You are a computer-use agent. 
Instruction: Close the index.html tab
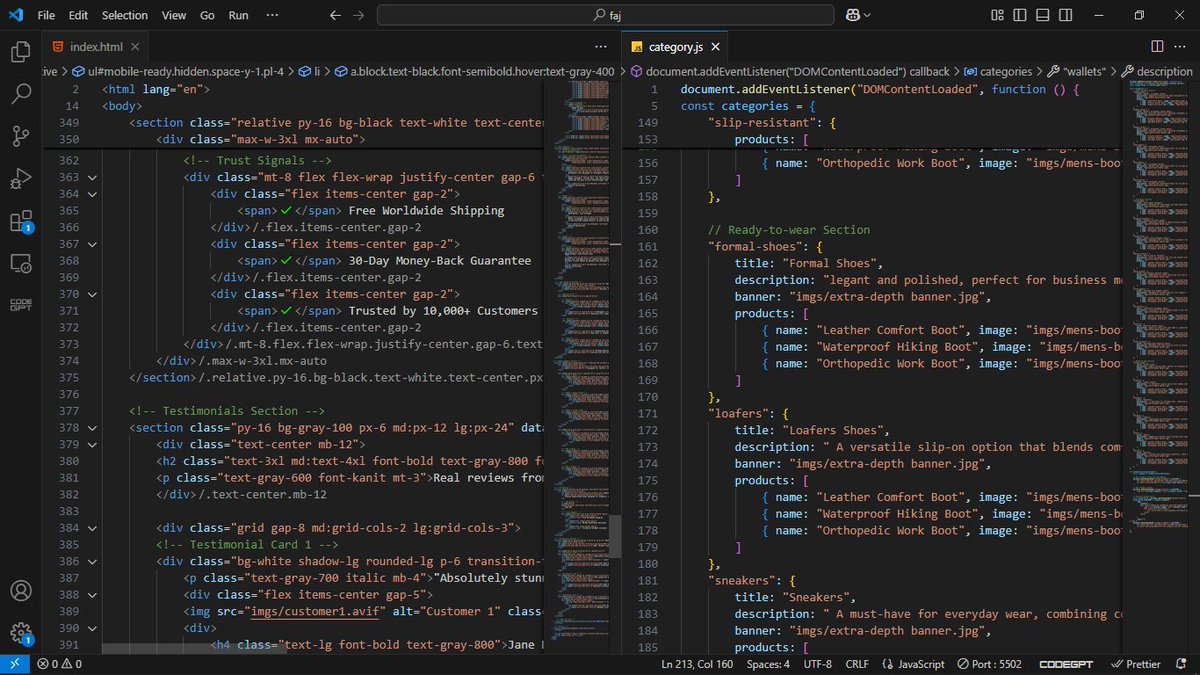[137, 47]
